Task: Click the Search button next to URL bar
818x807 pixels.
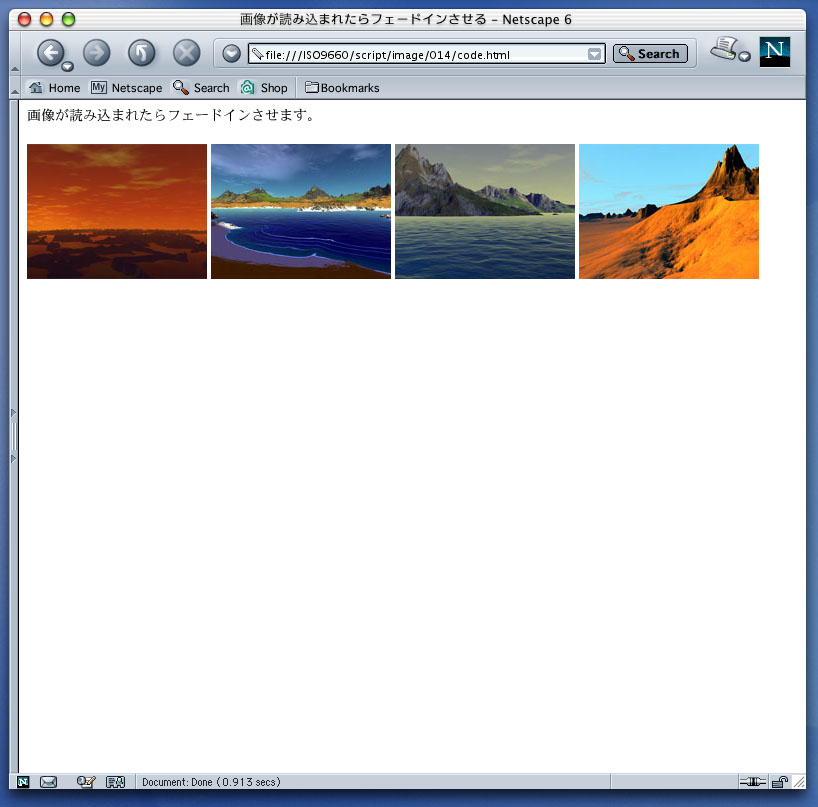Action: point(650,54)
